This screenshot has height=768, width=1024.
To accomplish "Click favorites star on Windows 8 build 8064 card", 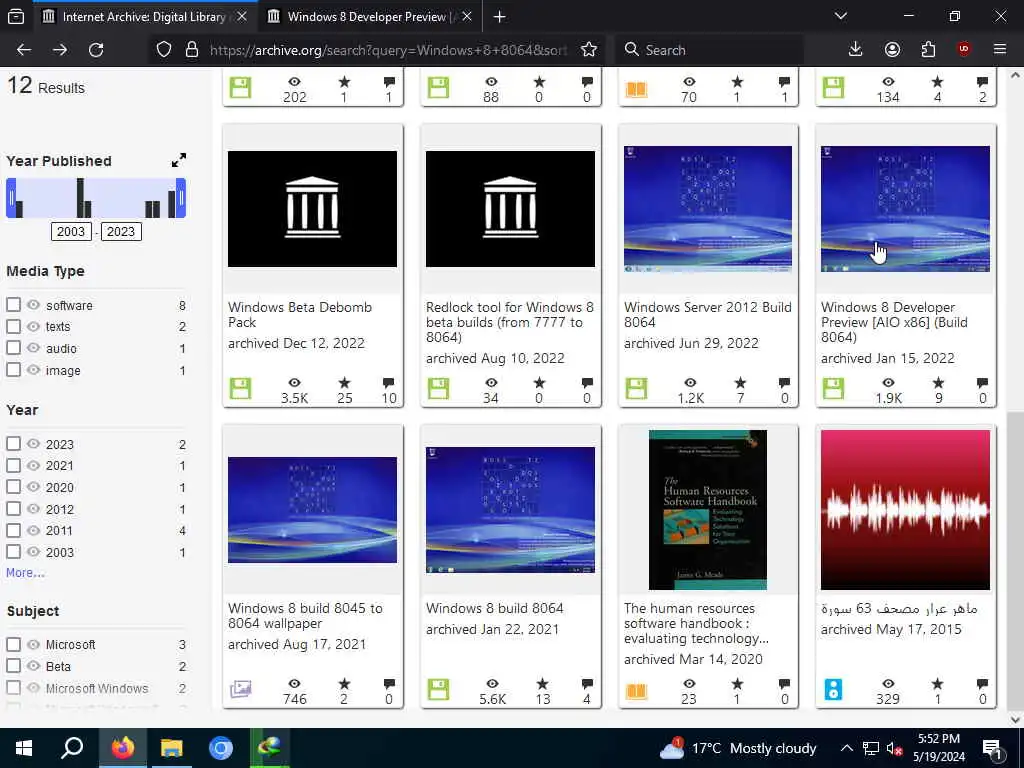I will click(x=542, y=684).
